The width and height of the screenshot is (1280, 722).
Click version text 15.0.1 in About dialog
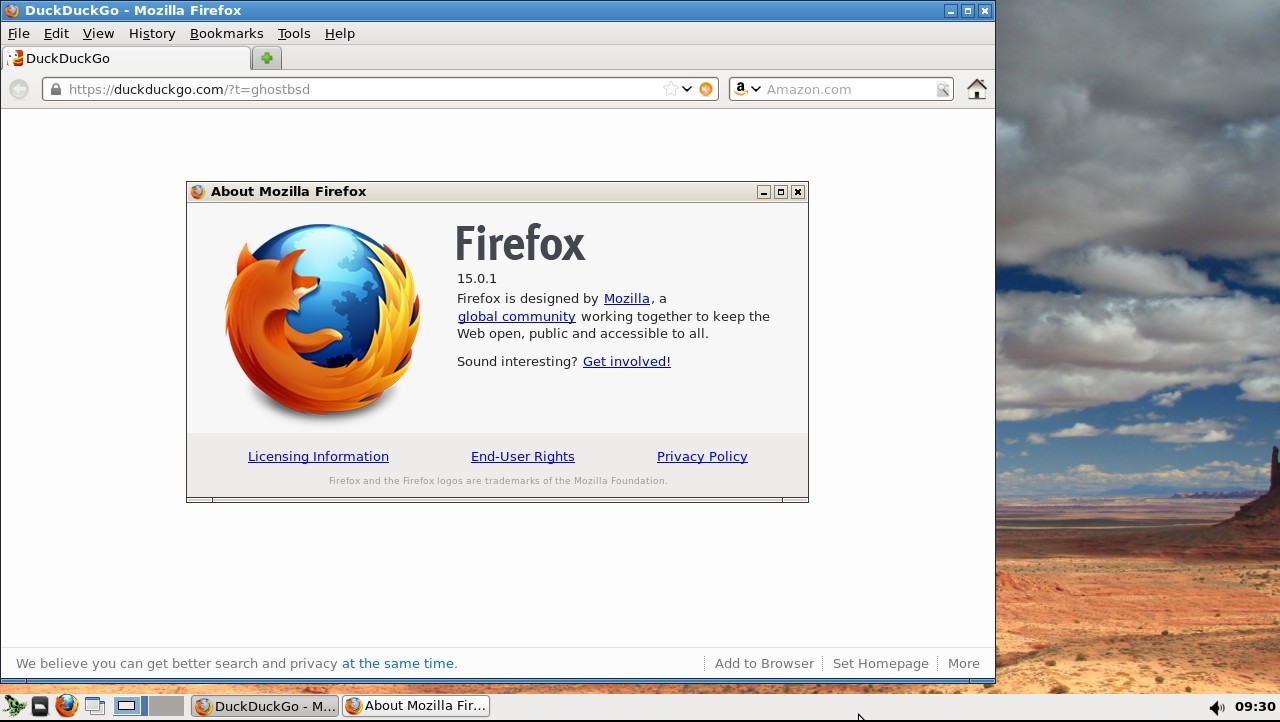477,279
